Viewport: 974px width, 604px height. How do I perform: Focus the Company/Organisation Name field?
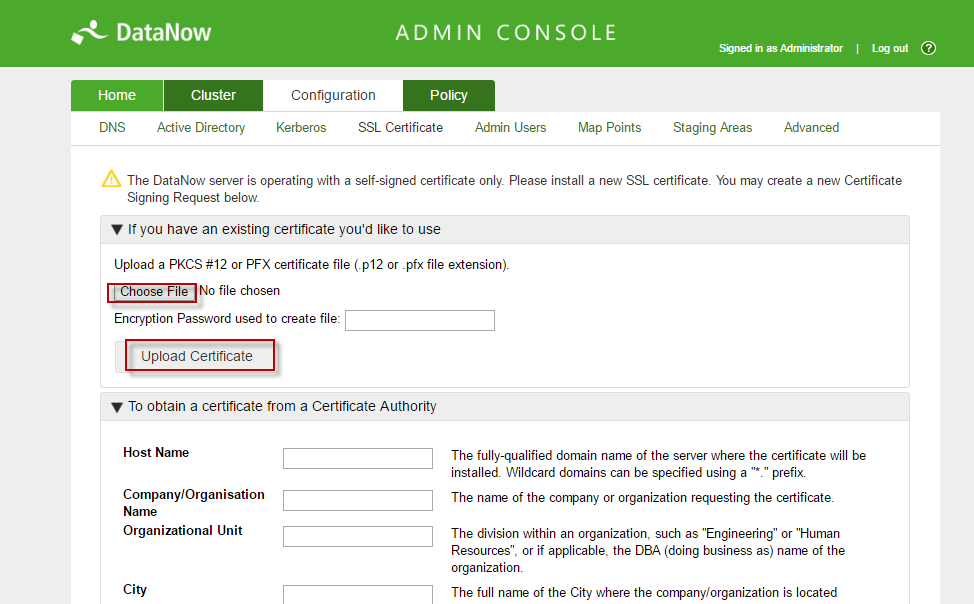pos(358,500)
